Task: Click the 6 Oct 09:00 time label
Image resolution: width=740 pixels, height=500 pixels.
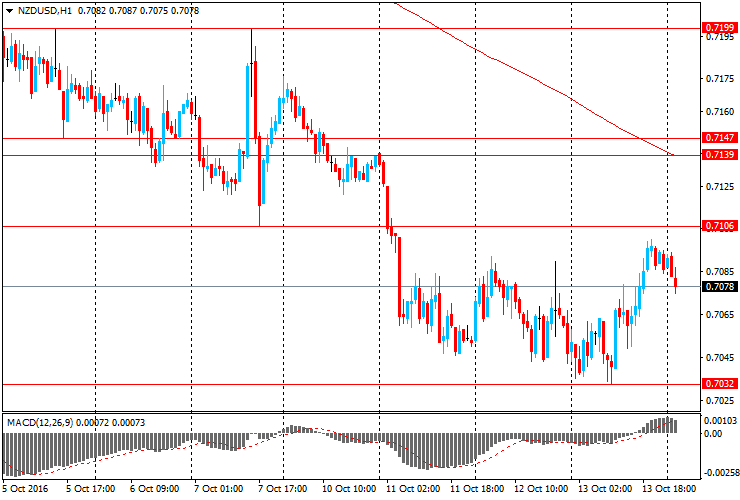Action: pyautogui.click(x=154, y=489)
